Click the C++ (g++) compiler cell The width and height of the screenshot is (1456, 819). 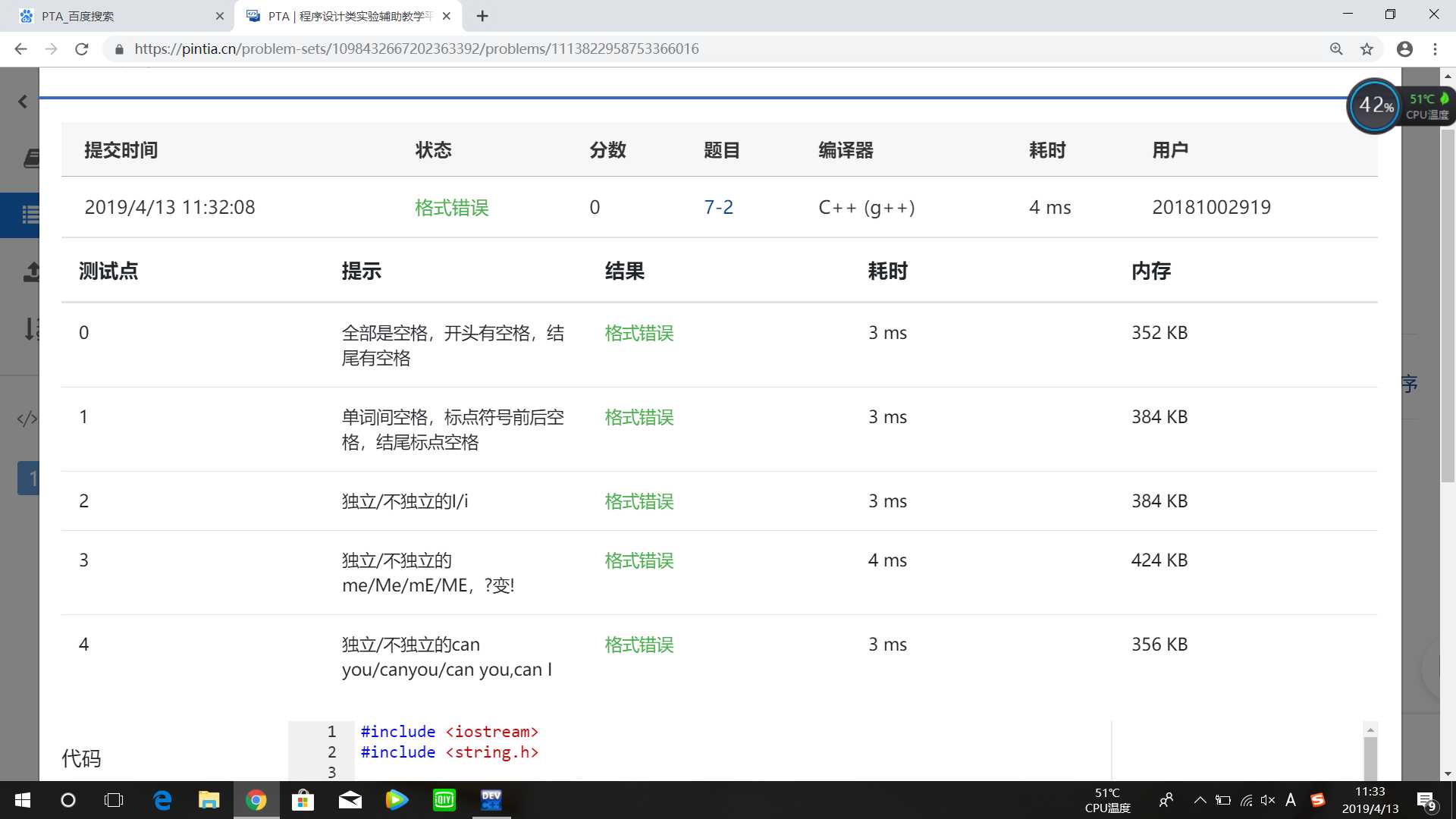point(867,207)
